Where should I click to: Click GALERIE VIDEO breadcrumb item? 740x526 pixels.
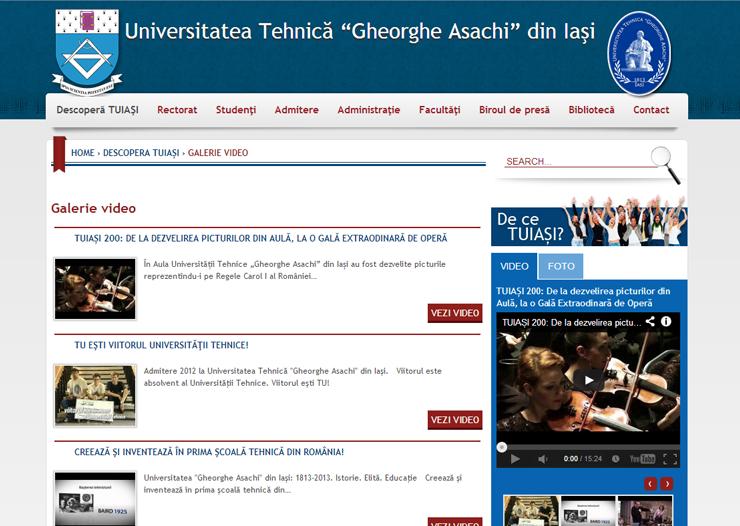point(218,153)
